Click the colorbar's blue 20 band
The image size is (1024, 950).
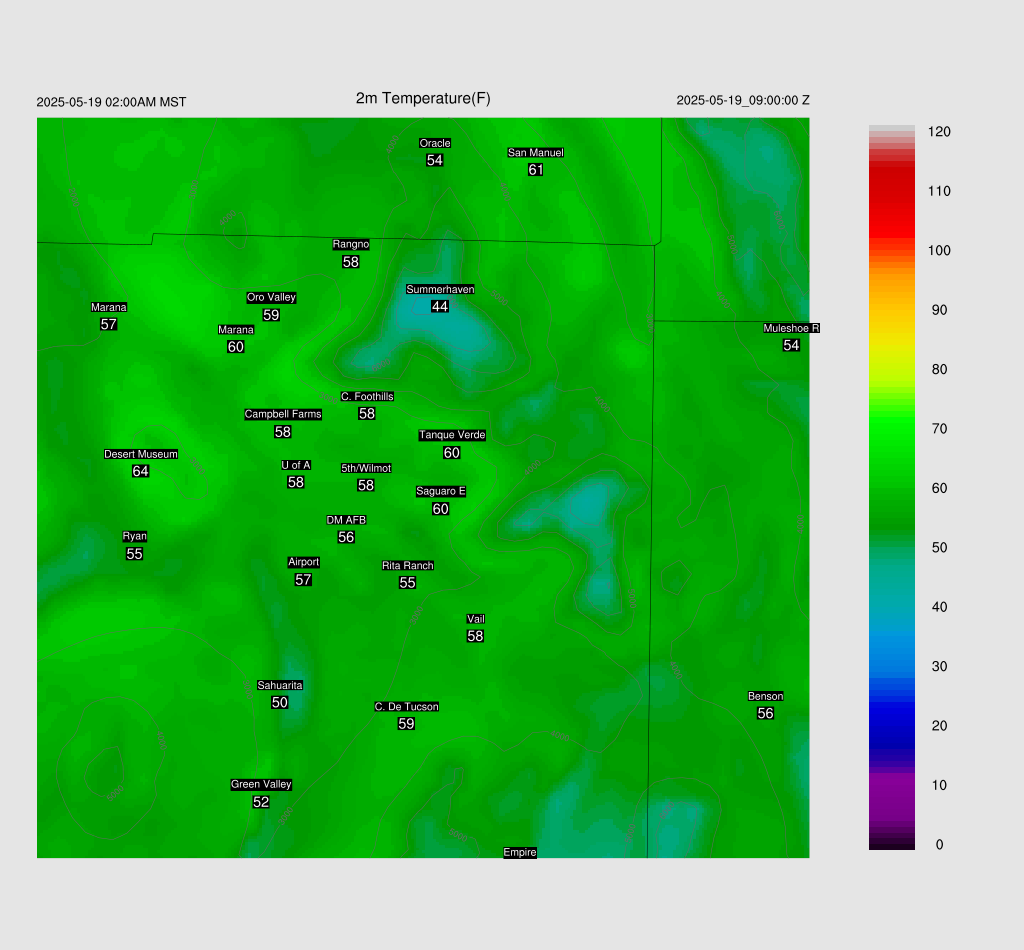[x=891, y=725]
